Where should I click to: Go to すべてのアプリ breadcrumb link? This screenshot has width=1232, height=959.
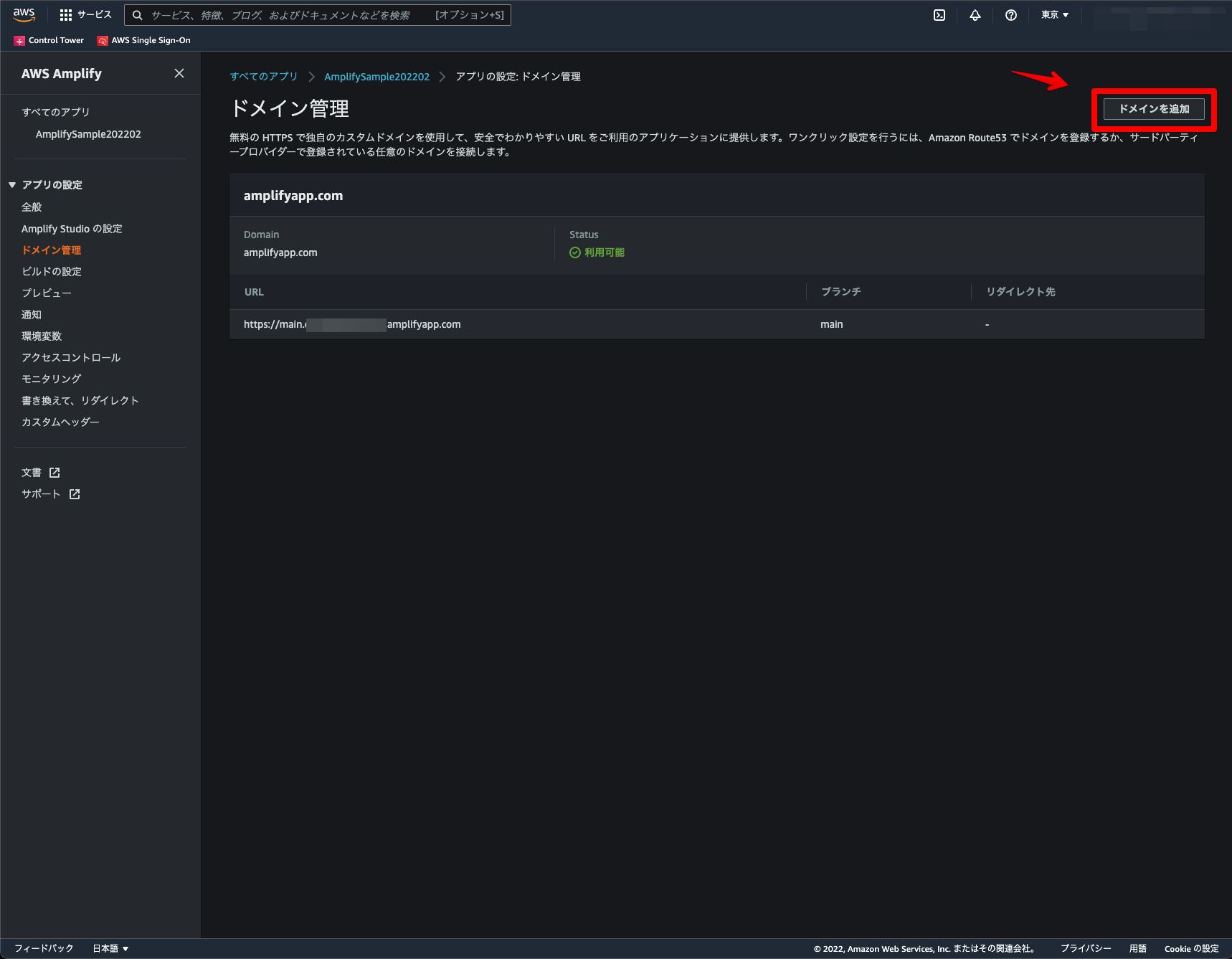[x=264, y=76]
